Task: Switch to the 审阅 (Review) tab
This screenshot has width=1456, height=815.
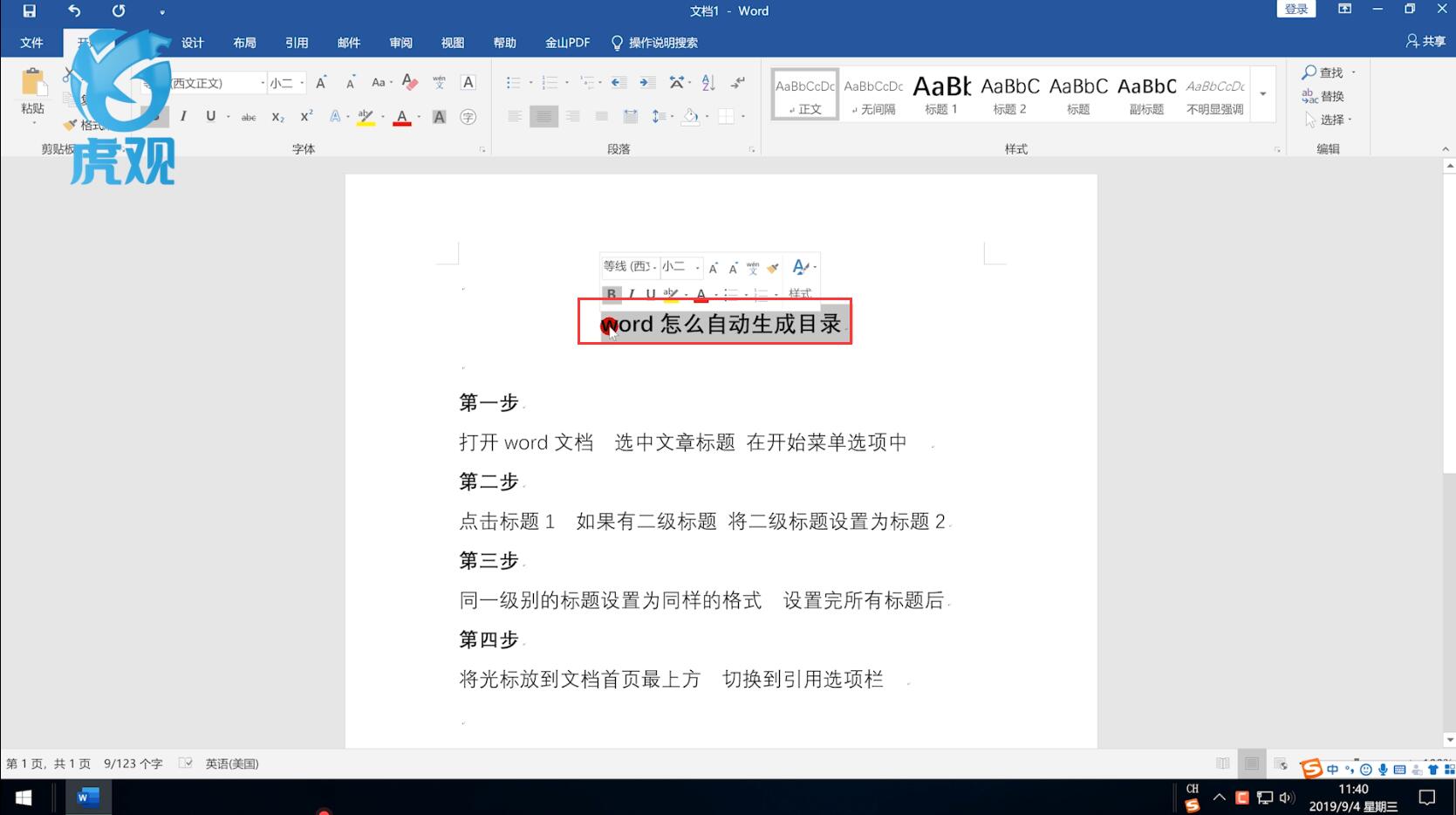Action: [x=400, y=43]
